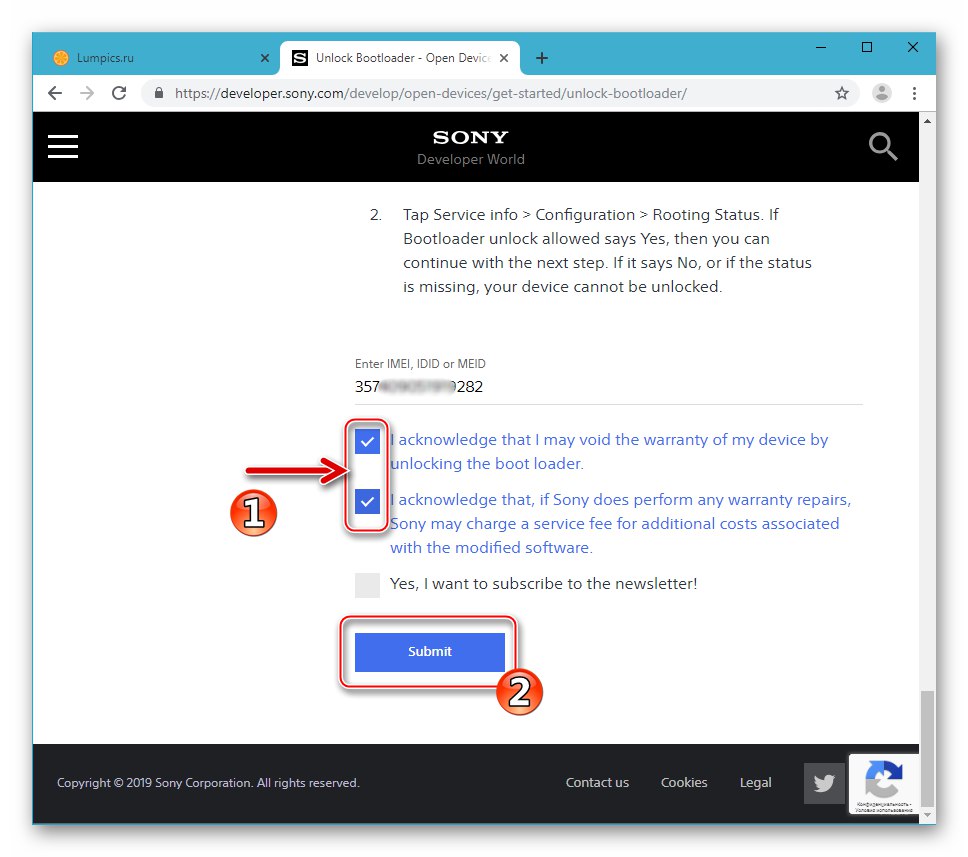
Task: Click 'I acknowledge that I may void the warranty' text
Action: click(x=609, y=451)
